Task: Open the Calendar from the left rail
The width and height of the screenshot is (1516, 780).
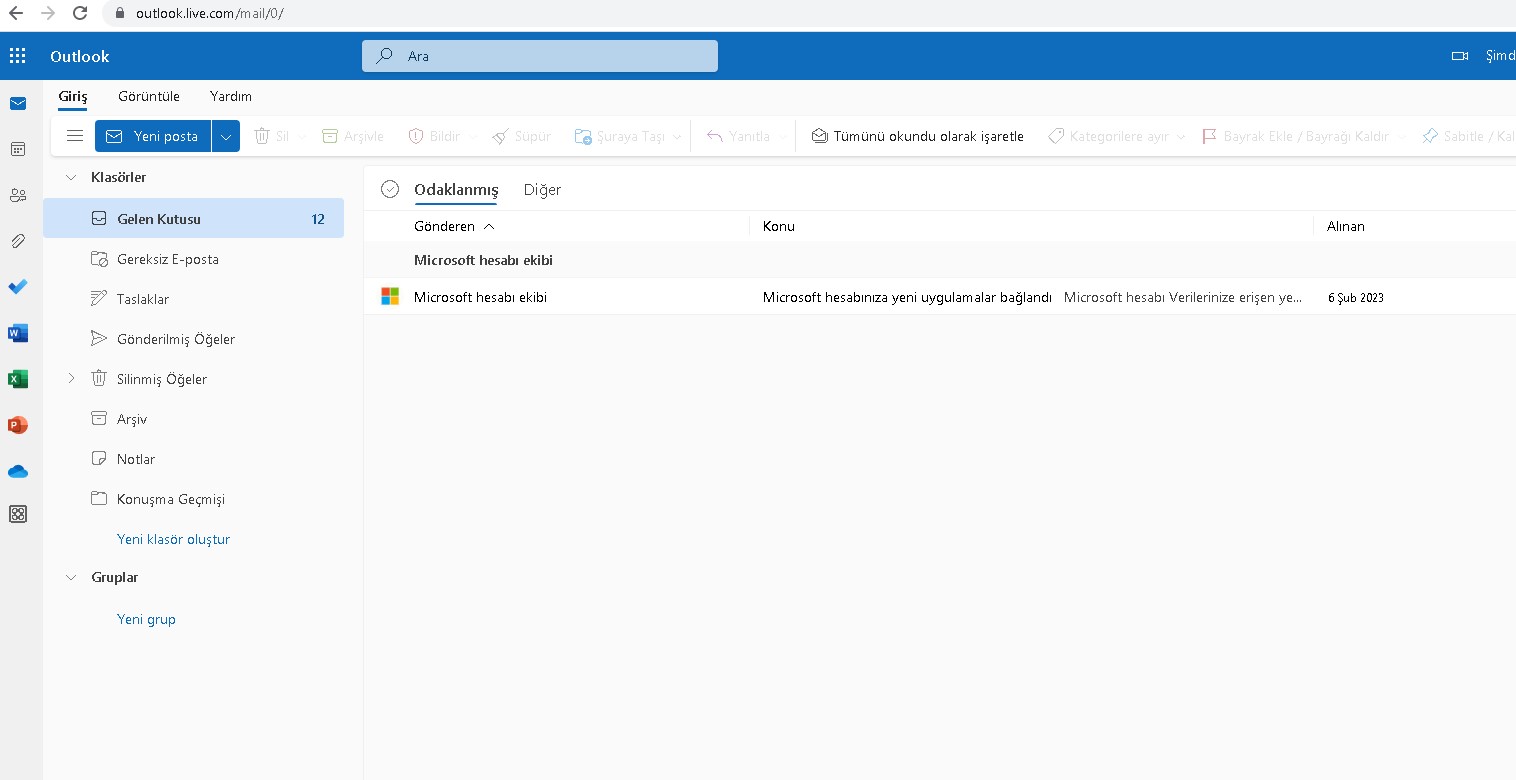Action: point(17,148)
